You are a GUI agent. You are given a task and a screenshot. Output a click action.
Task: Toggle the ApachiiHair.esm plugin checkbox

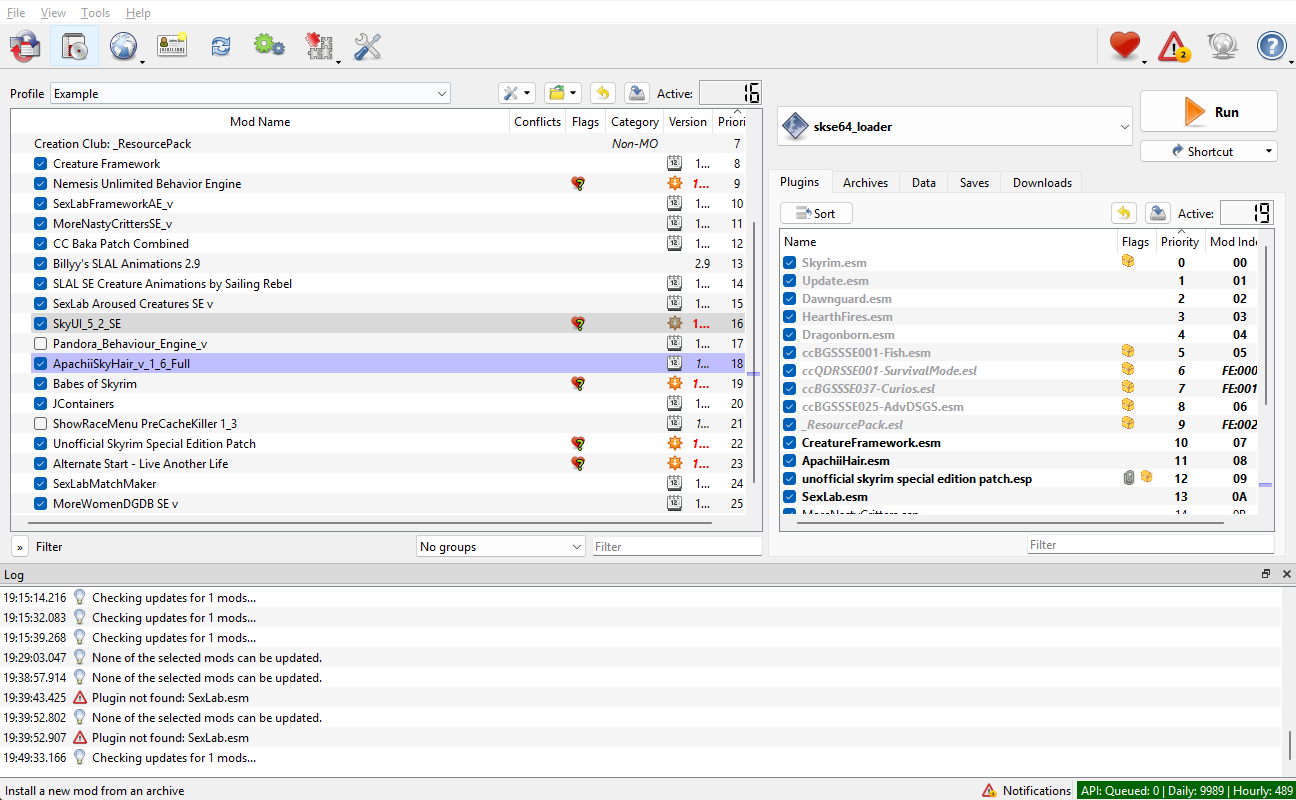[790, 461]
